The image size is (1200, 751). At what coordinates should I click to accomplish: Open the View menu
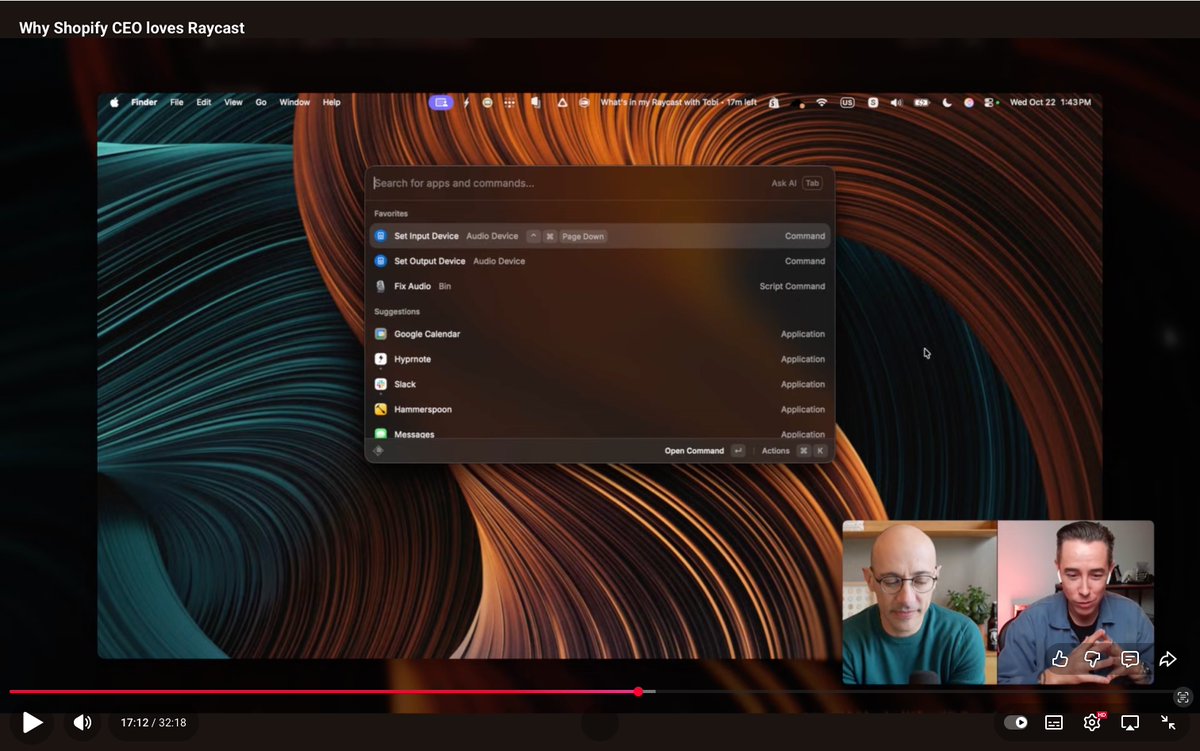(x=233, y=102)
